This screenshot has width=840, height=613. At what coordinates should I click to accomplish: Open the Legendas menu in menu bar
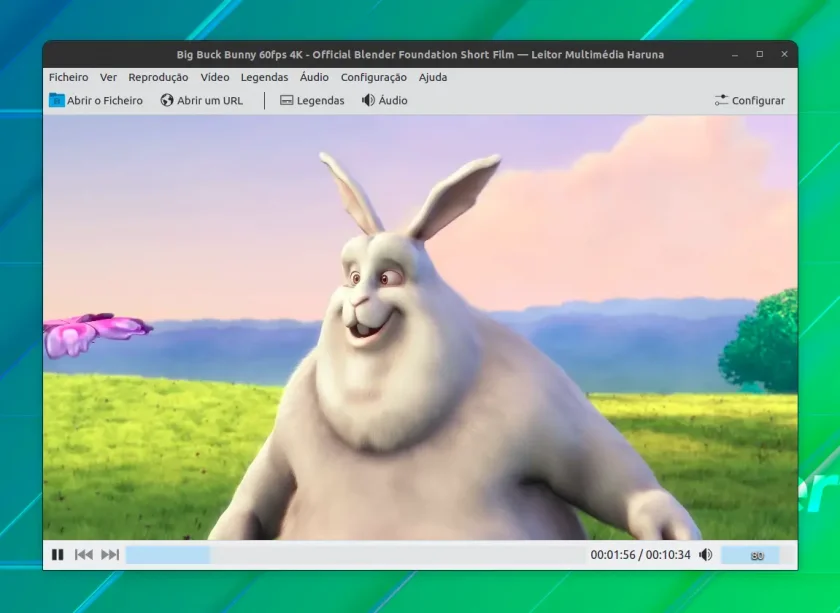point(264,77)
